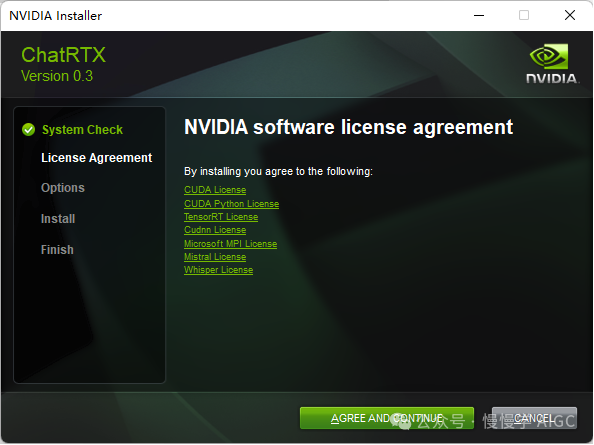Select the Options step in sidebar

(63, 188)
